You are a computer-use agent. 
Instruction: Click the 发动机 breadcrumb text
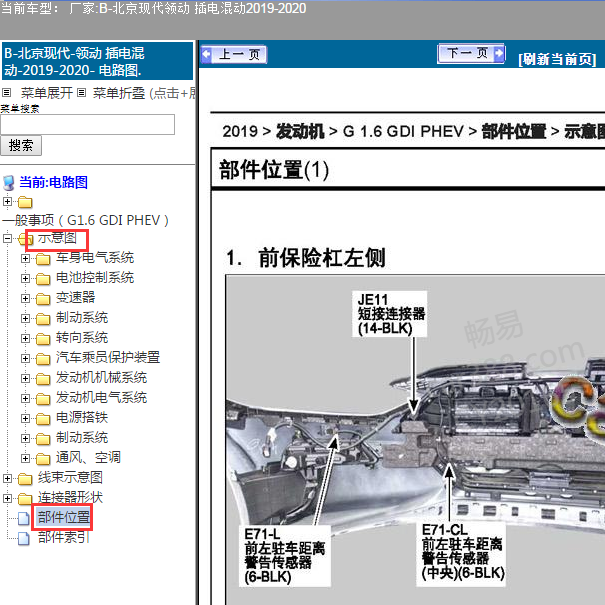(300, 132)
